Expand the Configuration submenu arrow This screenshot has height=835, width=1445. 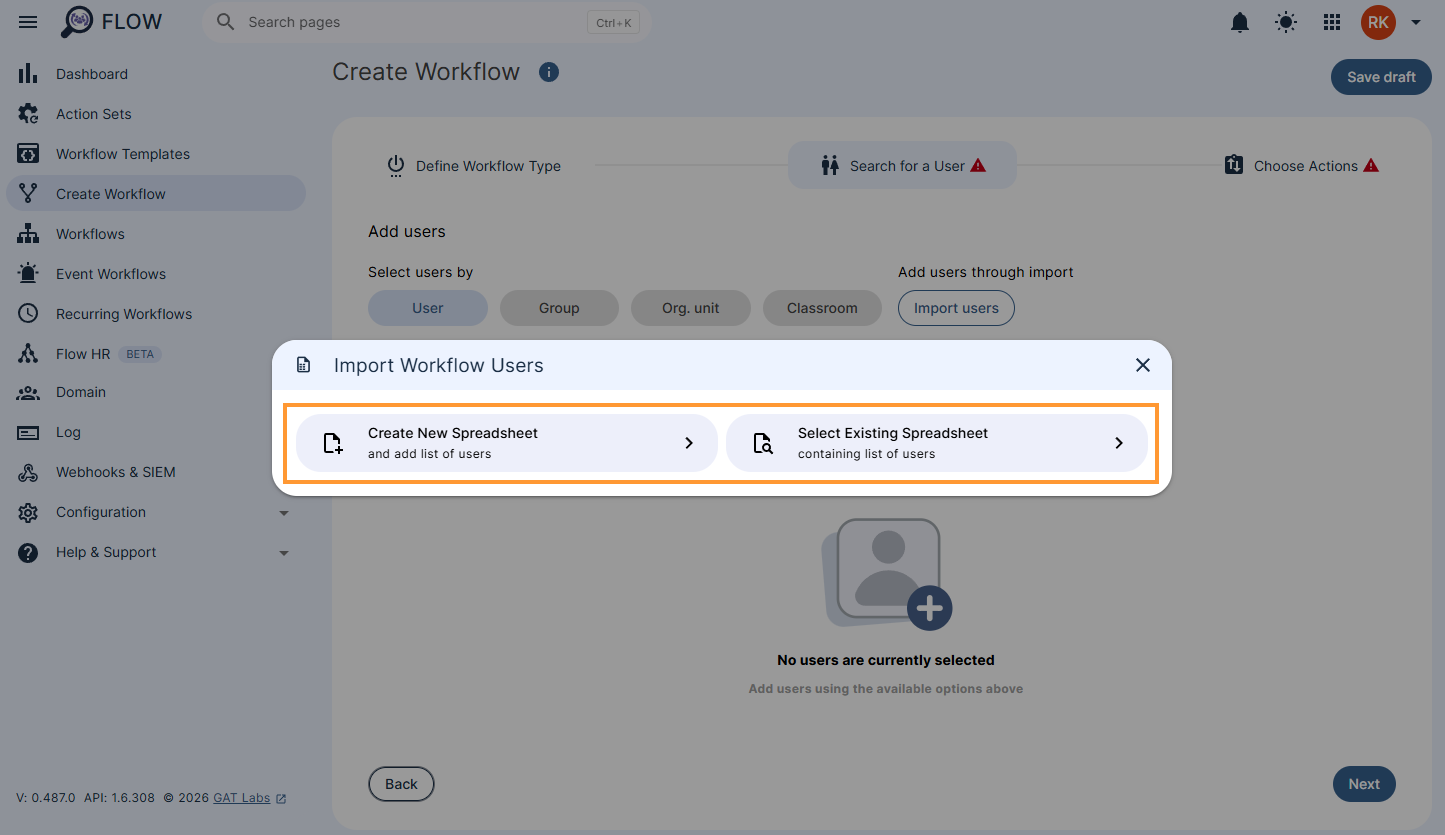click(x=284, y=513)
